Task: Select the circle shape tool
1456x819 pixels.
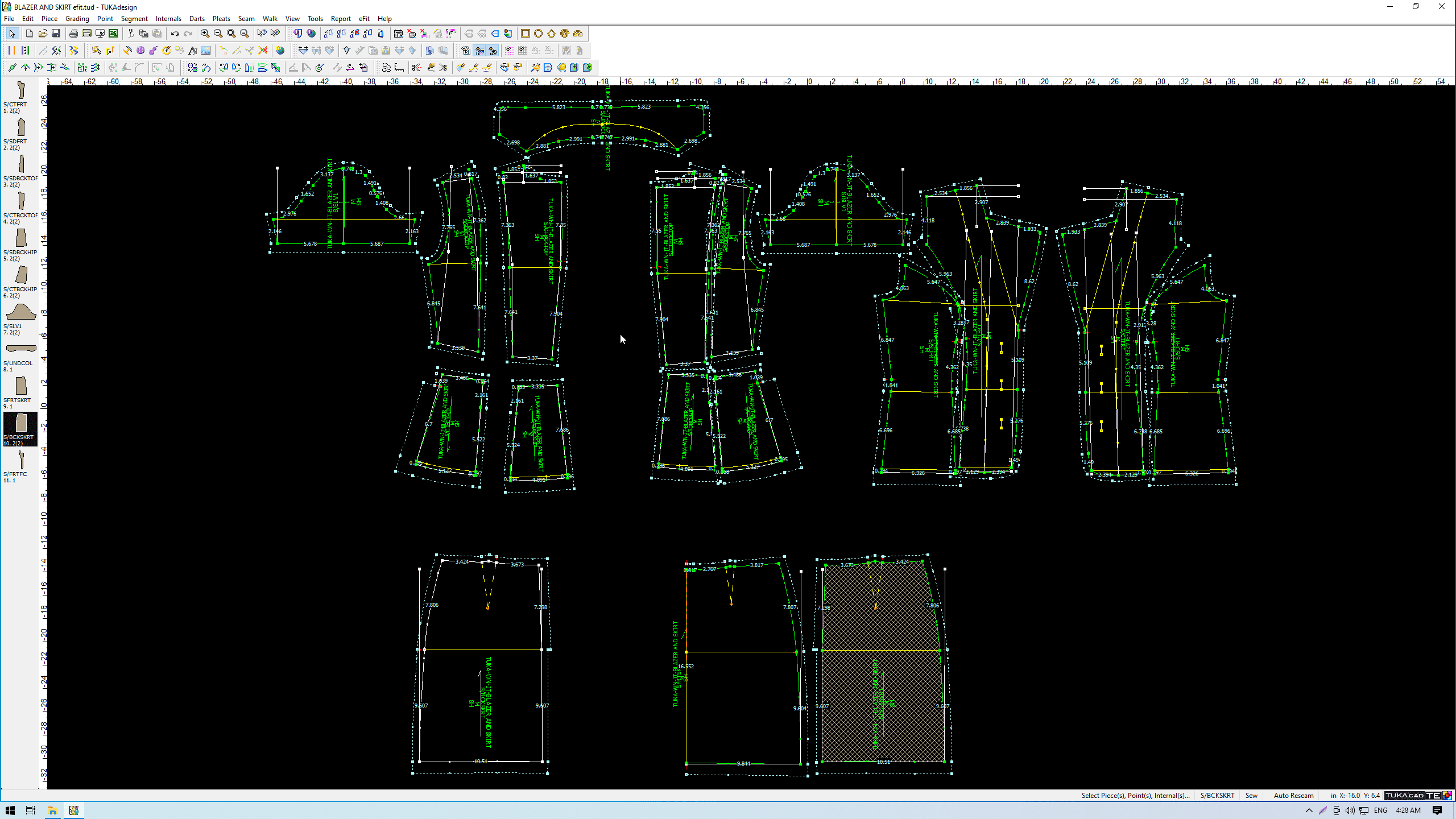Action: [x=539, y=34]
